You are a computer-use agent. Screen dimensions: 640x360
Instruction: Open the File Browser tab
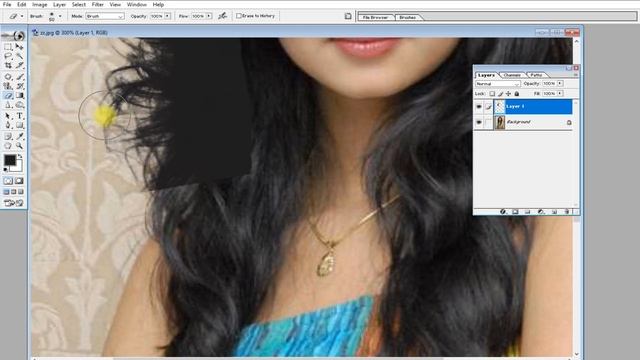[375, 18]
